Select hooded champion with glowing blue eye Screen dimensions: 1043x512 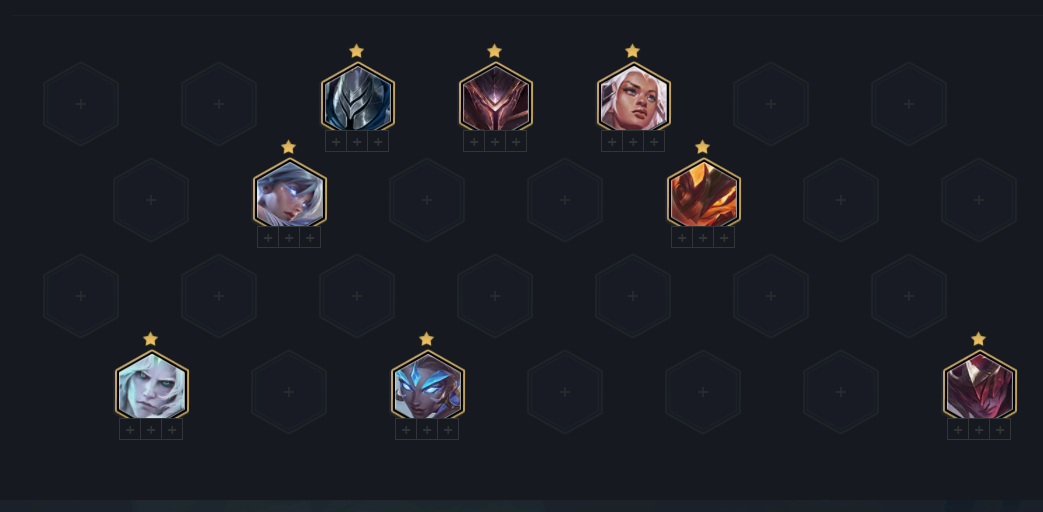click(x=289, y=193)
